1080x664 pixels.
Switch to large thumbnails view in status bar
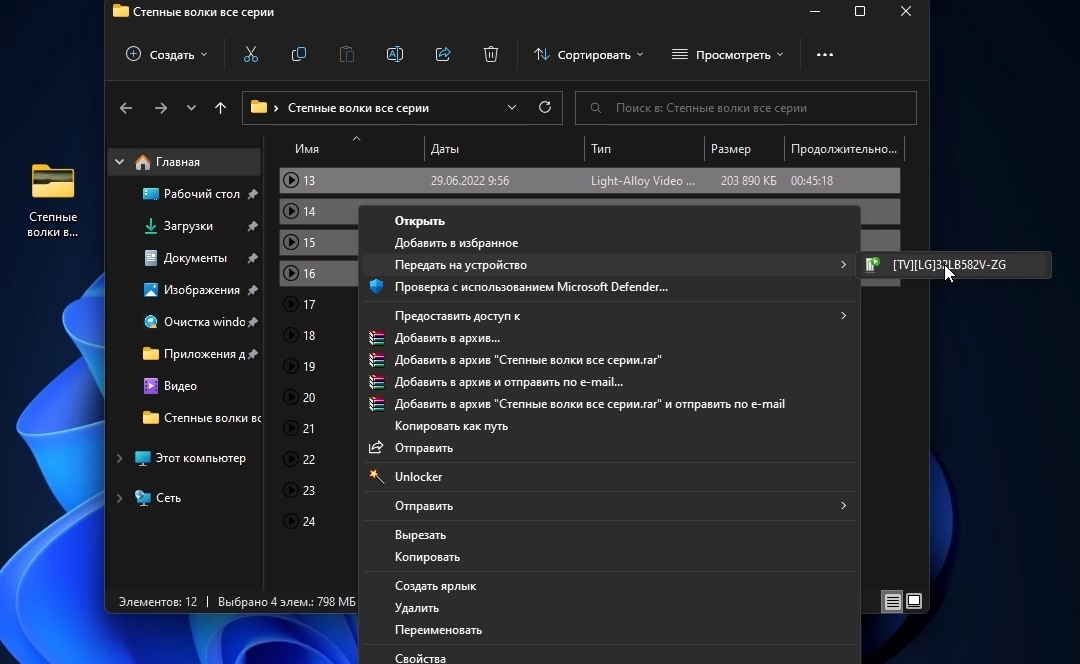(915, 602)
